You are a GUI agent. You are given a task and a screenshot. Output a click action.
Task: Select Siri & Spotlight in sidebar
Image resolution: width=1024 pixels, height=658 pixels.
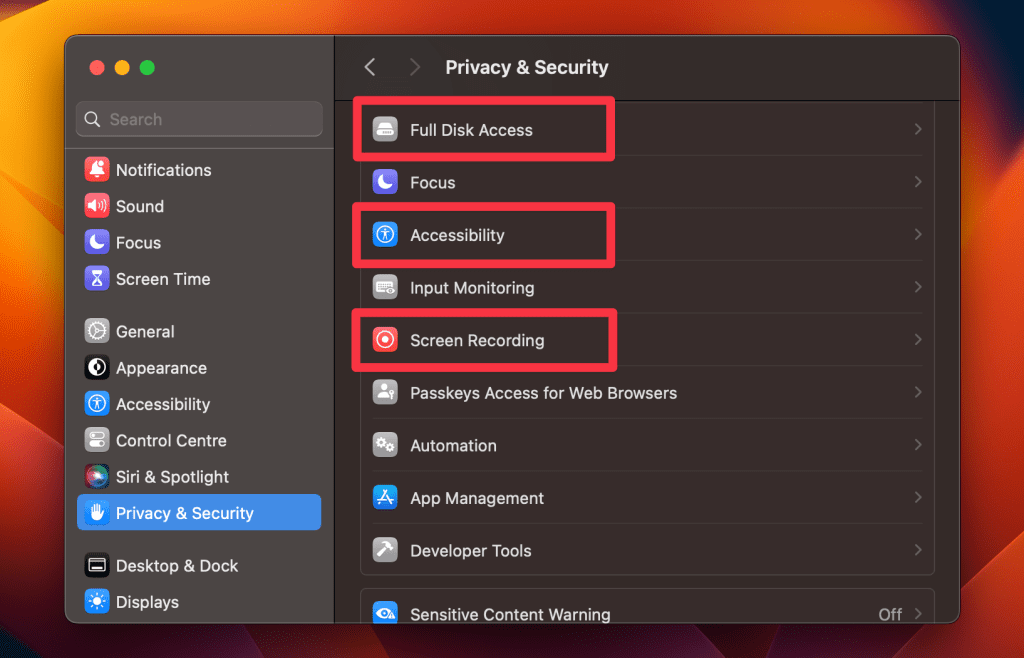click(x=172, y=477)
